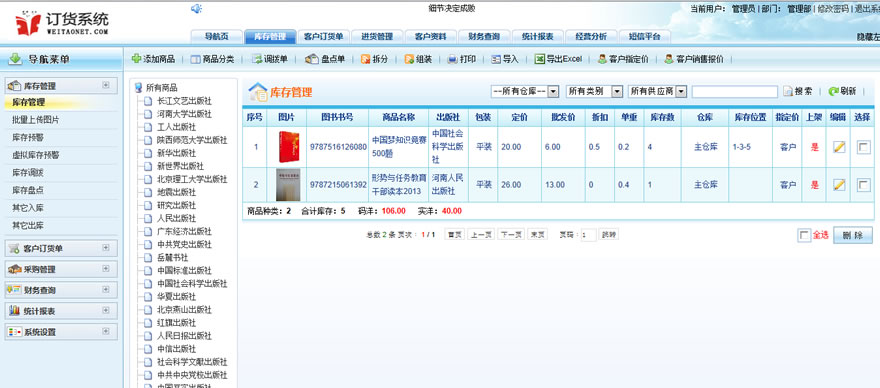This screenshot has height=388, width=880.
Task: Click the 删除 button
Action: (x=852, y=235)
